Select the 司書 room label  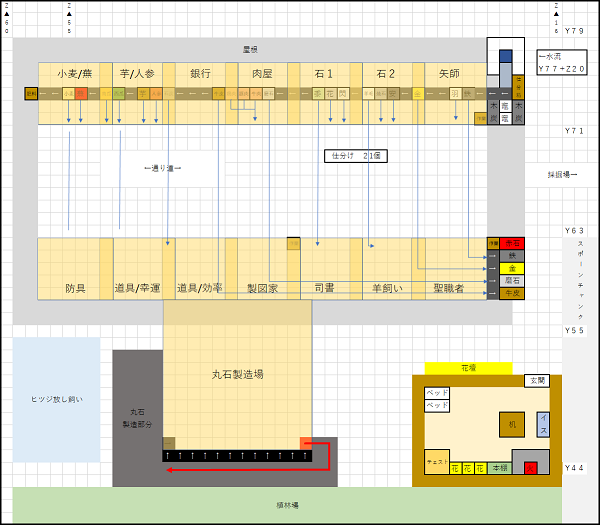pos(324,287)
